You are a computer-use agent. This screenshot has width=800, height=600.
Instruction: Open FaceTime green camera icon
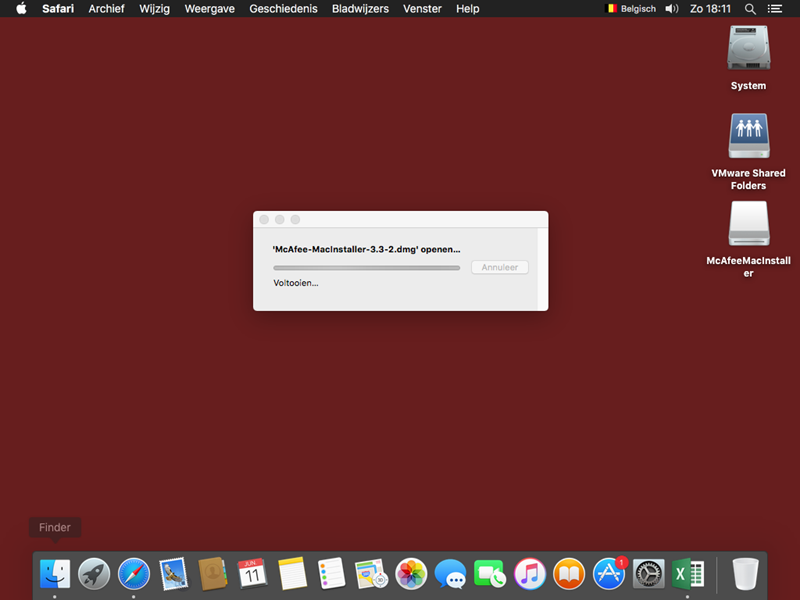pos(489,573)
